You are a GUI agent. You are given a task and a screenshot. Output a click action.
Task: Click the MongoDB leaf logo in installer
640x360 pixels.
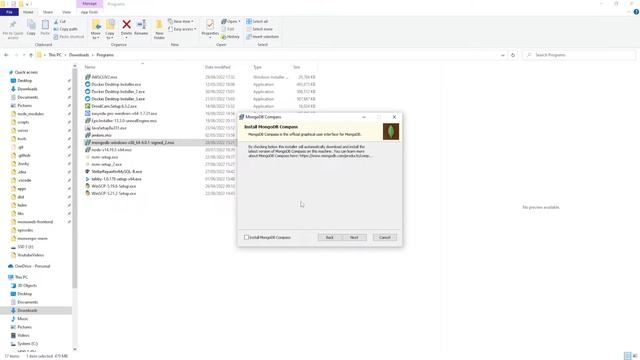click(x=391, y=131)
